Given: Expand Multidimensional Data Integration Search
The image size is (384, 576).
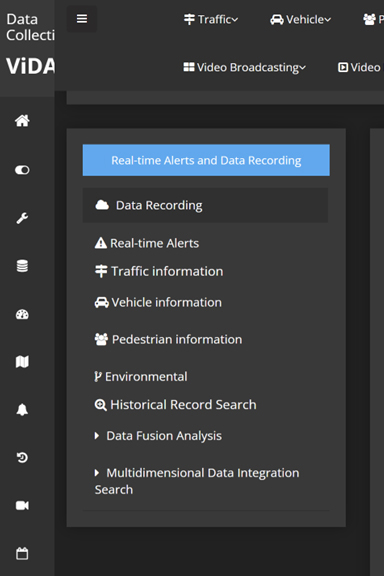Looking at the screenshot, I should pos(197,481).
